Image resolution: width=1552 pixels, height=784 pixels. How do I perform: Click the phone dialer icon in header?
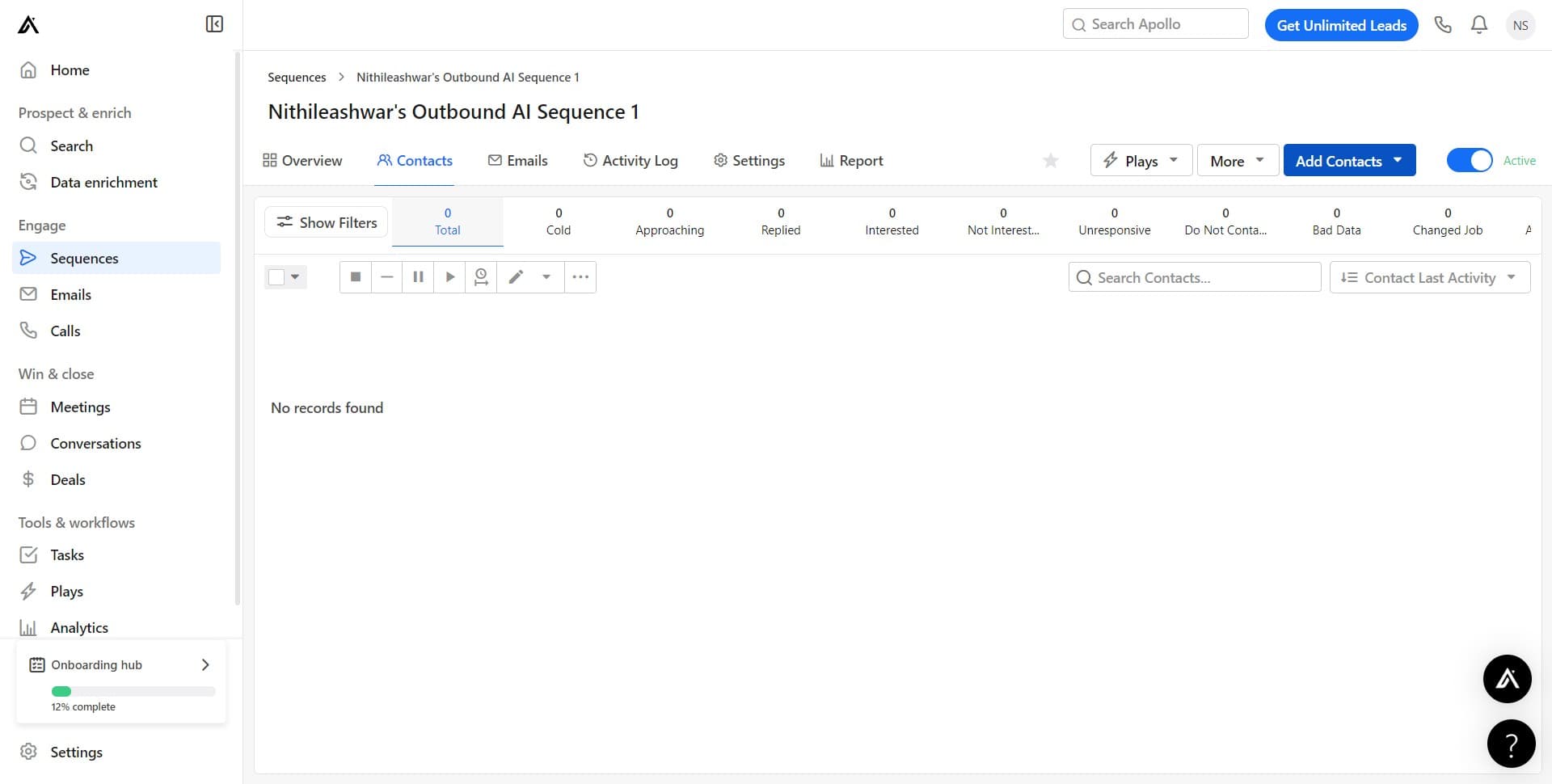pyautogui.click(x=1444, y=24)
